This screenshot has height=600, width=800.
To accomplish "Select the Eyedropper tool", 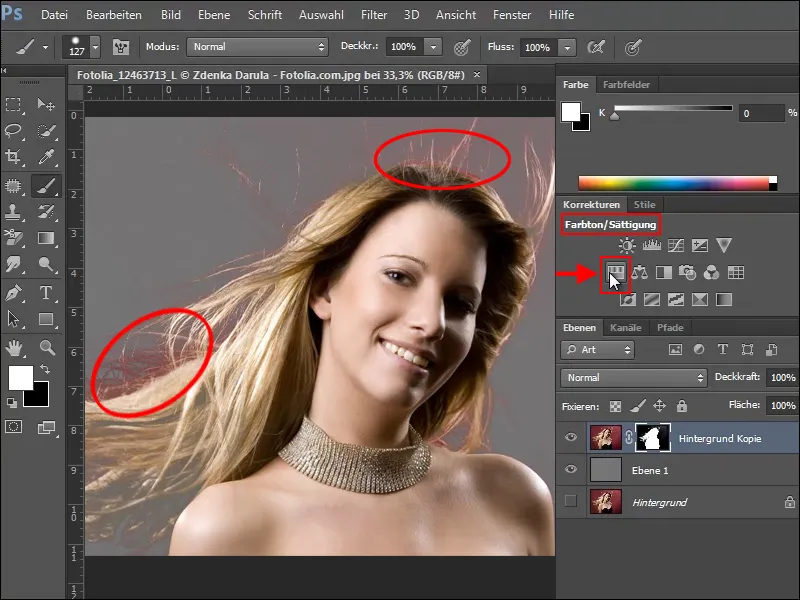I will pos(46,157).
